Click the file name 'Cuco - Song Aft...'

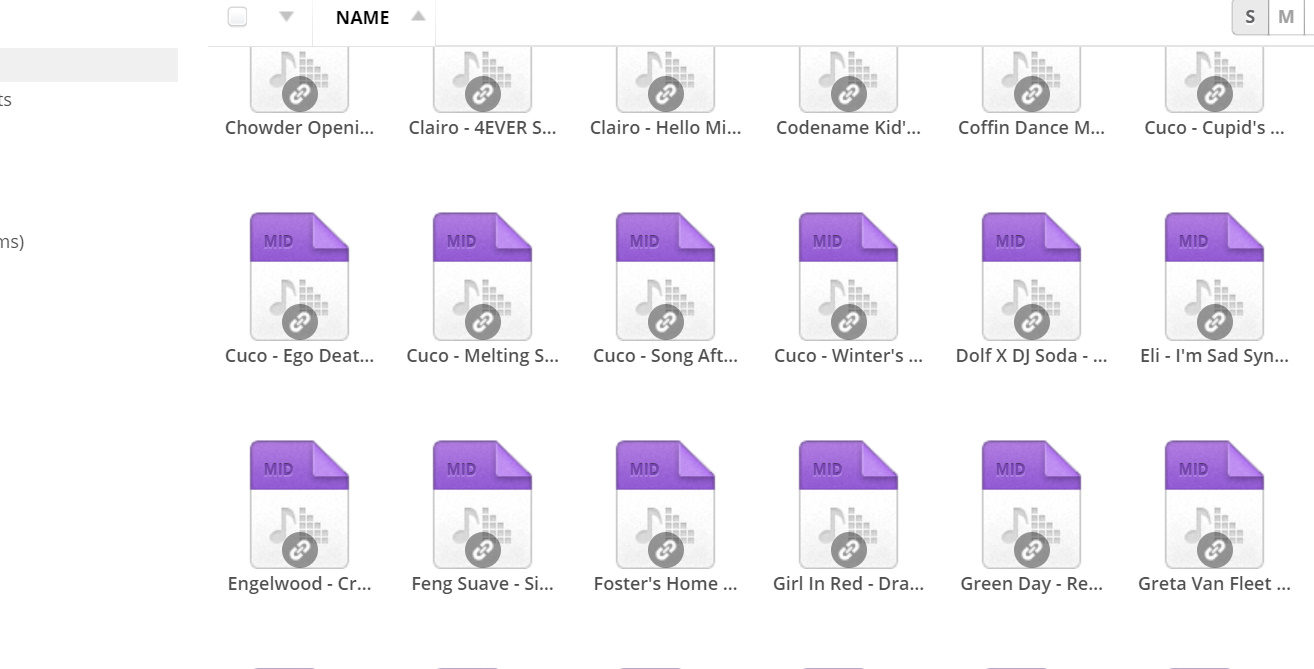coord(665,356)
